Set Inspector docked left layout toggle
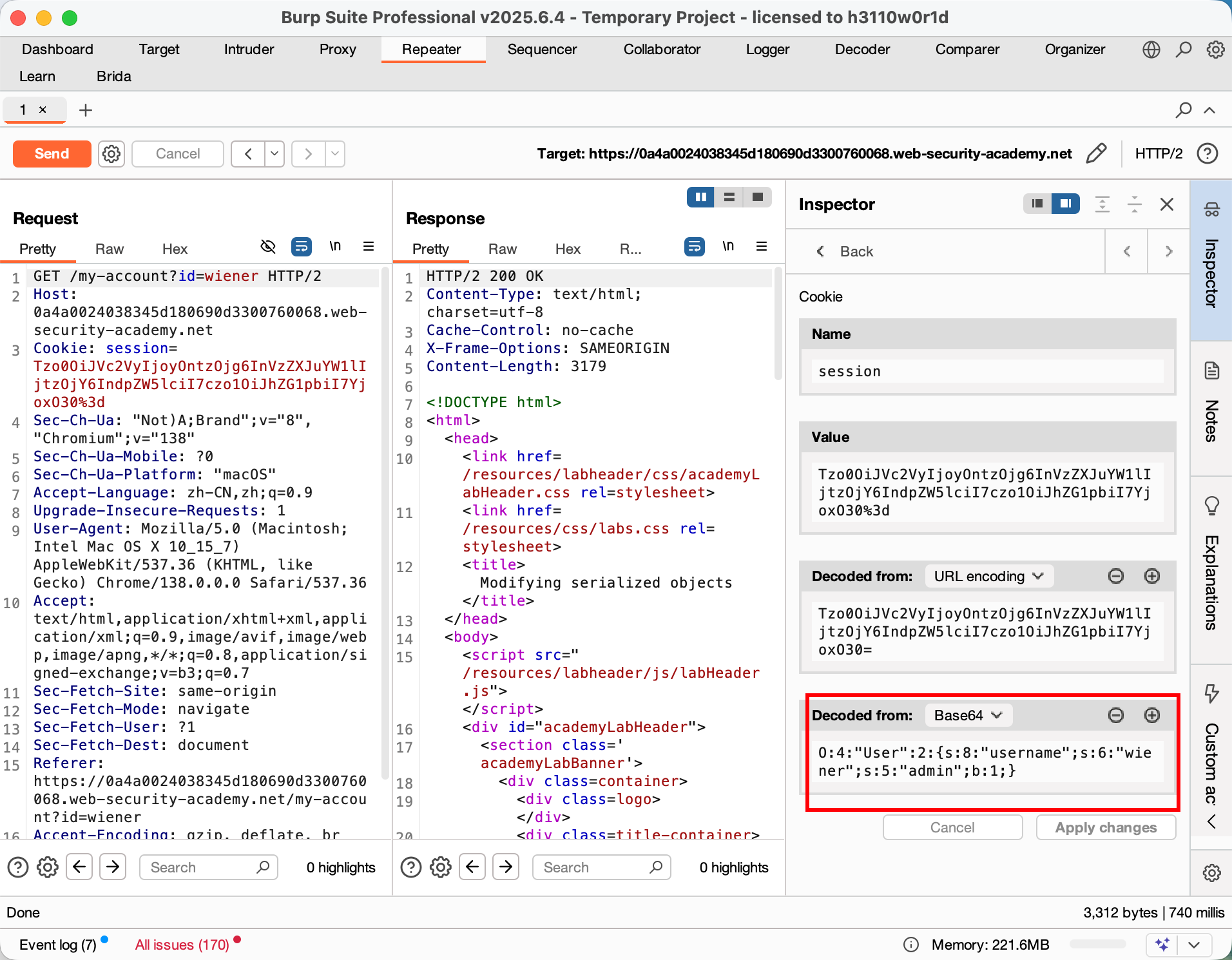This screenshot has width=1232, height=960. 1037,204
